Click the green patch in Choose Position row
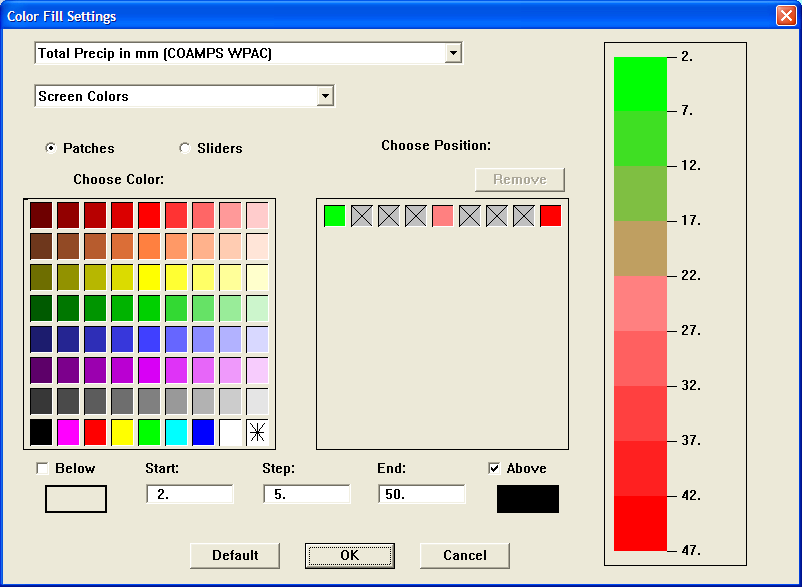 tap(335, 214)
